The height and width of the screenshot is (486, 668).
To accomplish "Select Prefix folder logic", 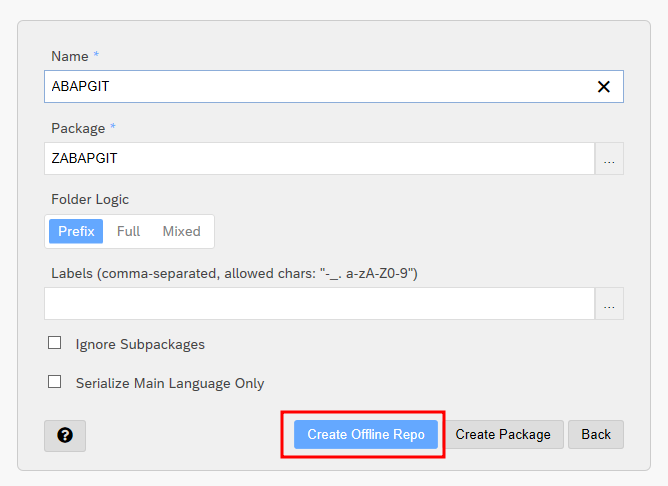I will coord(76,231).
